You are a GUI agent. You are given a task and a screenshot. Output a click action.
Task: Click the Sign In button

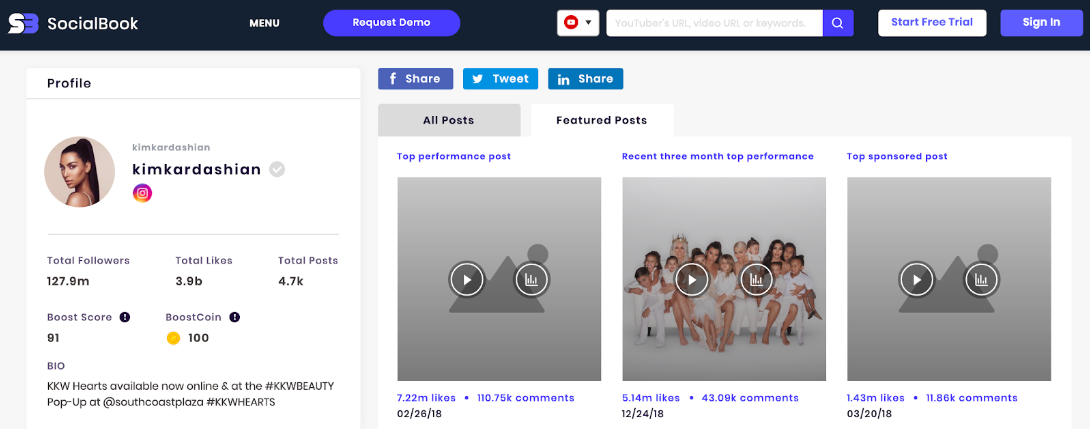1041,23
